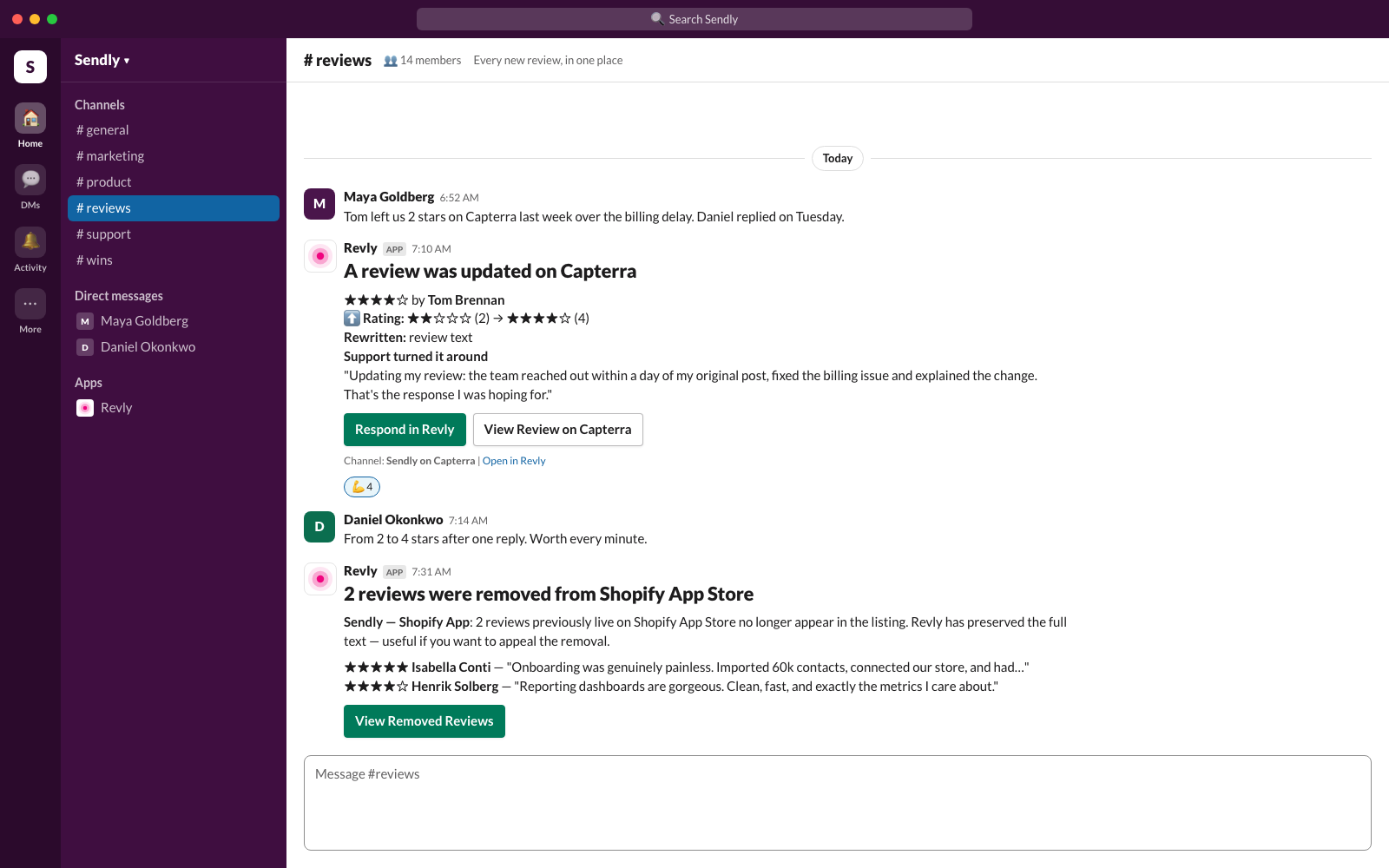Switch to the #wins channel
This screenshot has height=868, width=1389.
pos(174,260)
